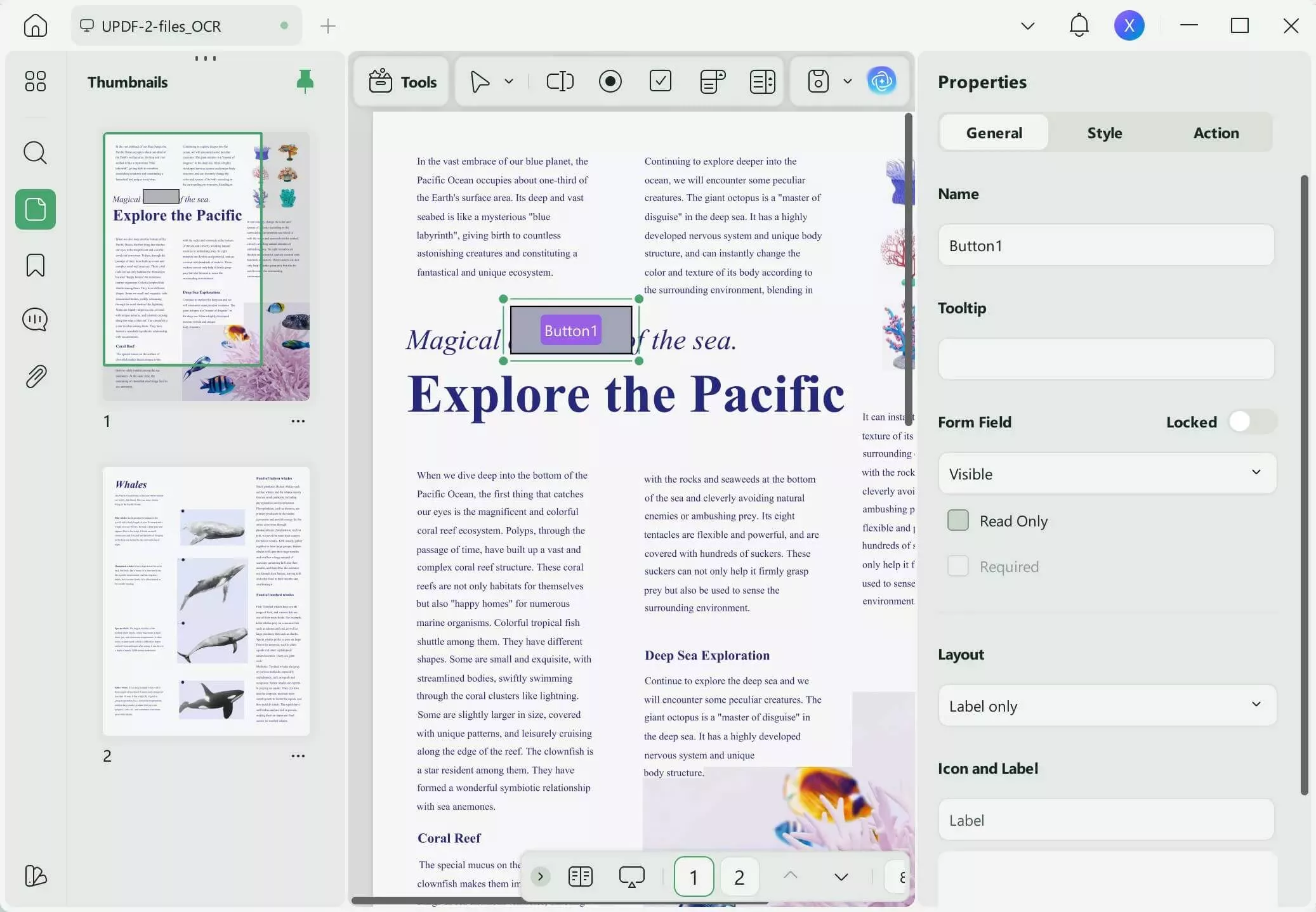Viewport: 1316px width, 912px height.
Task: Click the UPDF AI assistant icon
Action: (881, 81)
